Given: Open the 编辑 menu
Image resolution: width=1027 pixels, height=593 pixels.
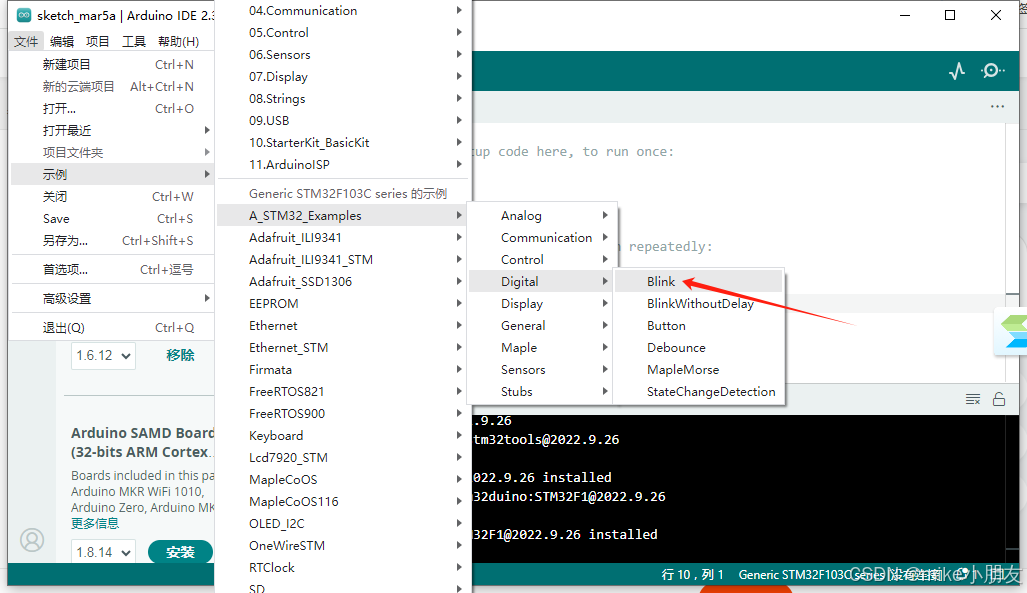Looking at the screenshot, I should click(x=62, y=41).
